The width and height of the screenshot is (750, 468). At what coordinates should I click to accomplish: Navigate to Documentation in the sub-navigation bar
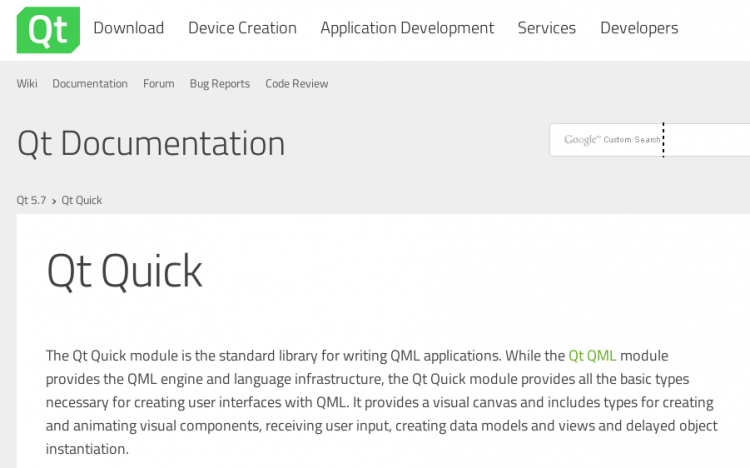(90, 84)
